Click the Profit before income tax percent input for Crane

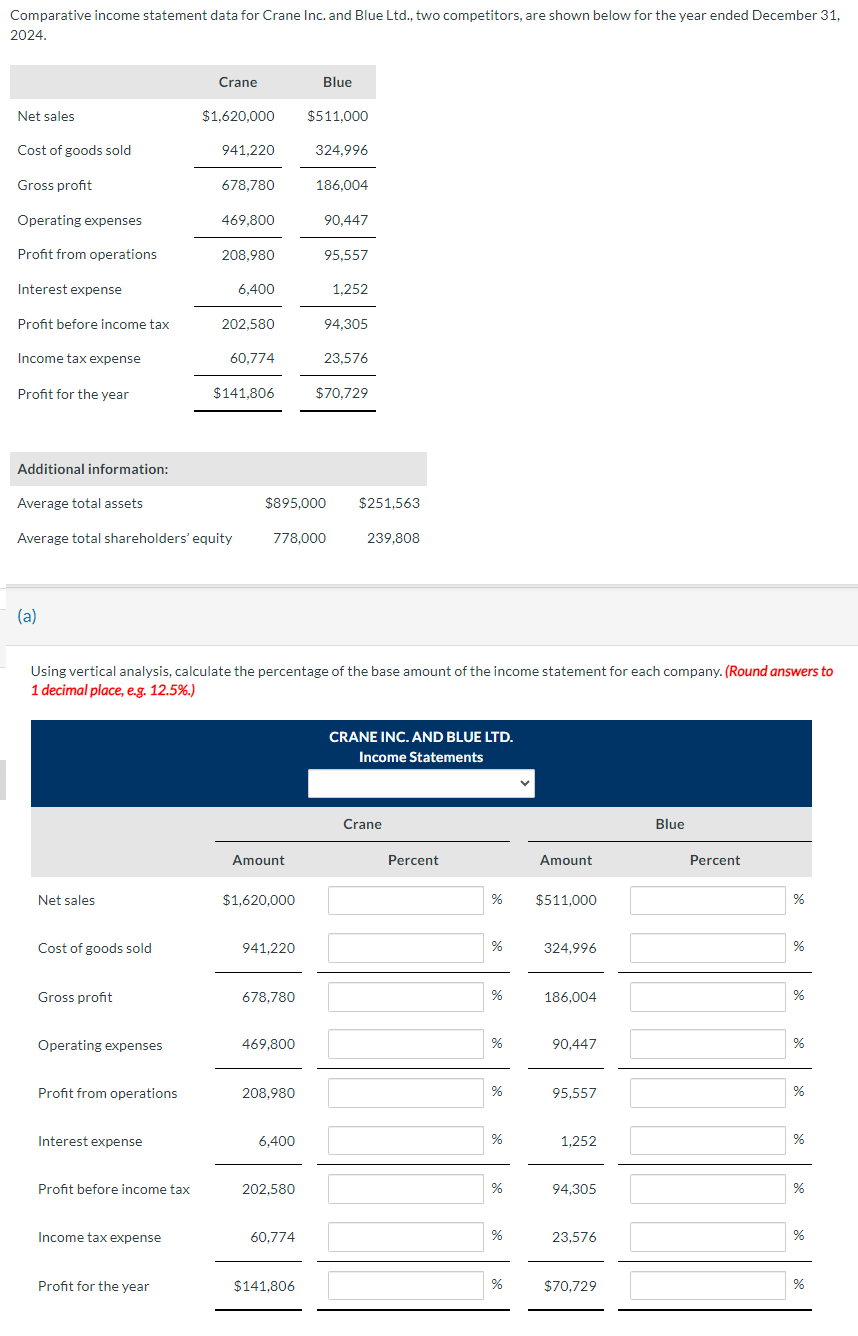pos(405,1188)
